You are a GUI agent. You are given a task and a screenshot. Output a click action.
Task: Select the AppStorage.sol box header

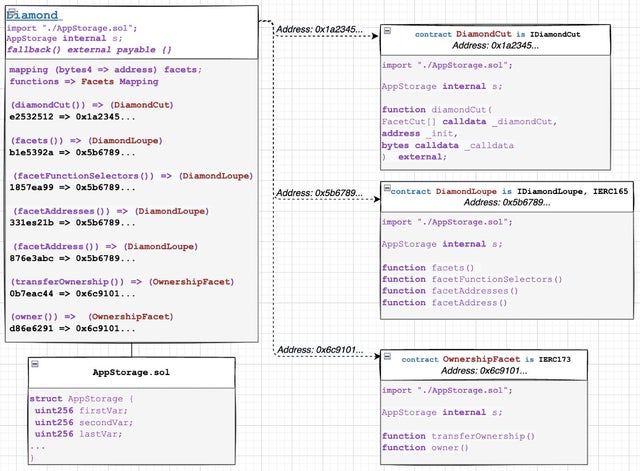point(131,372)
